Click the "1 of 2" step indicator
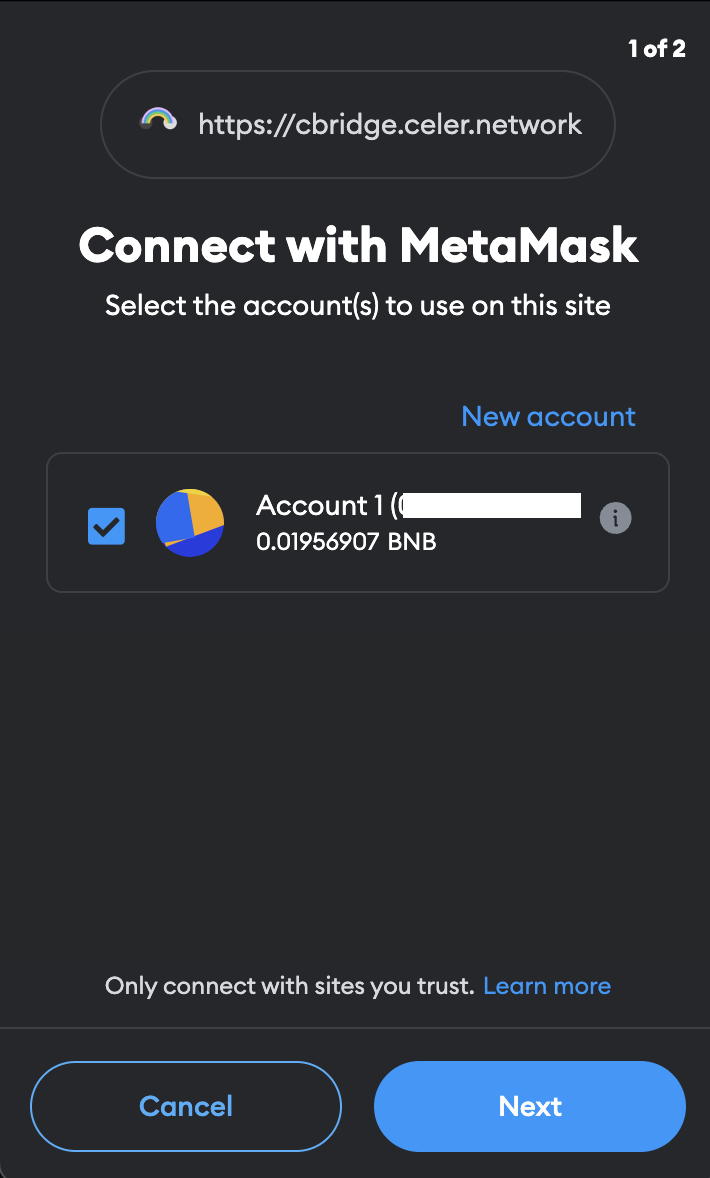 pyautogui.click(x=656, y=49)
